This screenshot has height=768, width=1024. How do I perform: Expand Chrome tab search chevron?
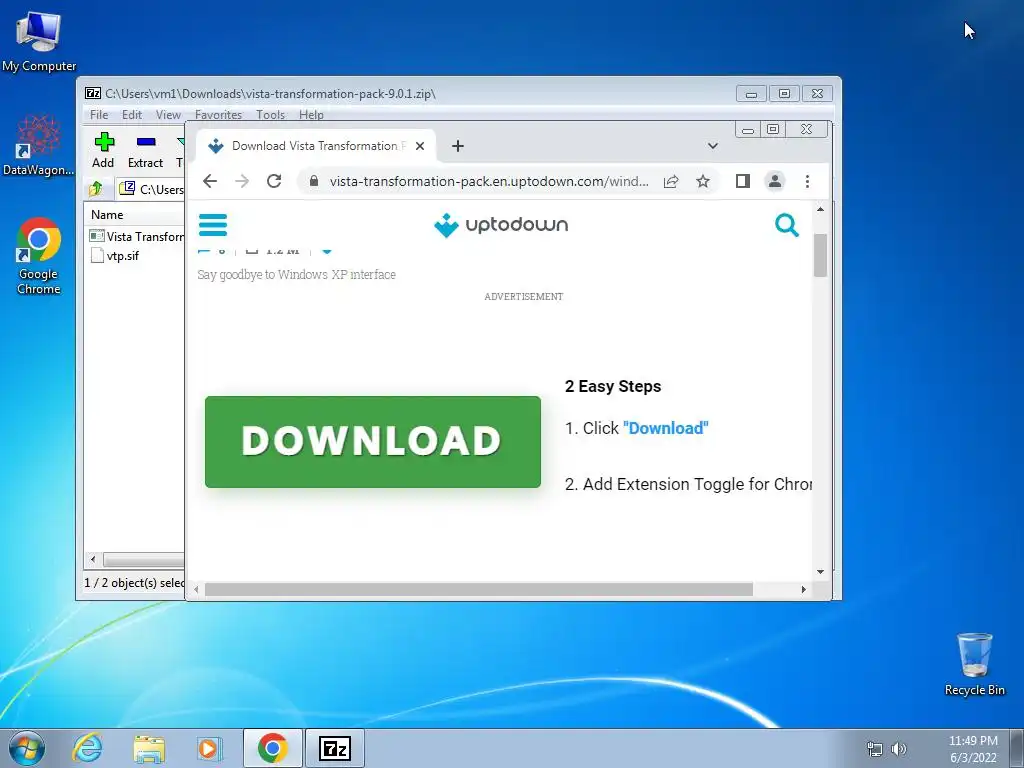point(712,146)
